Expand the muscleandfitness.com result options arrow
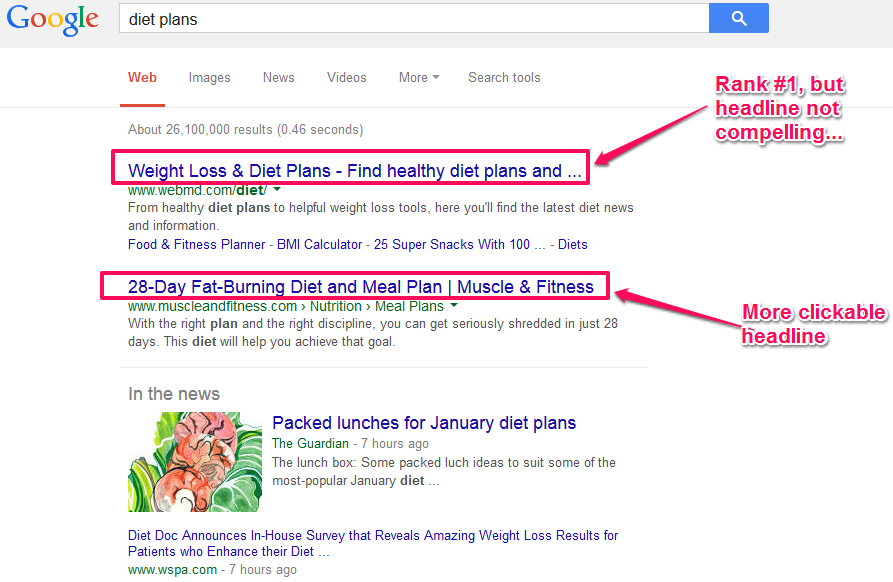This screenshot has width=893, height=582. coord(454,305)
